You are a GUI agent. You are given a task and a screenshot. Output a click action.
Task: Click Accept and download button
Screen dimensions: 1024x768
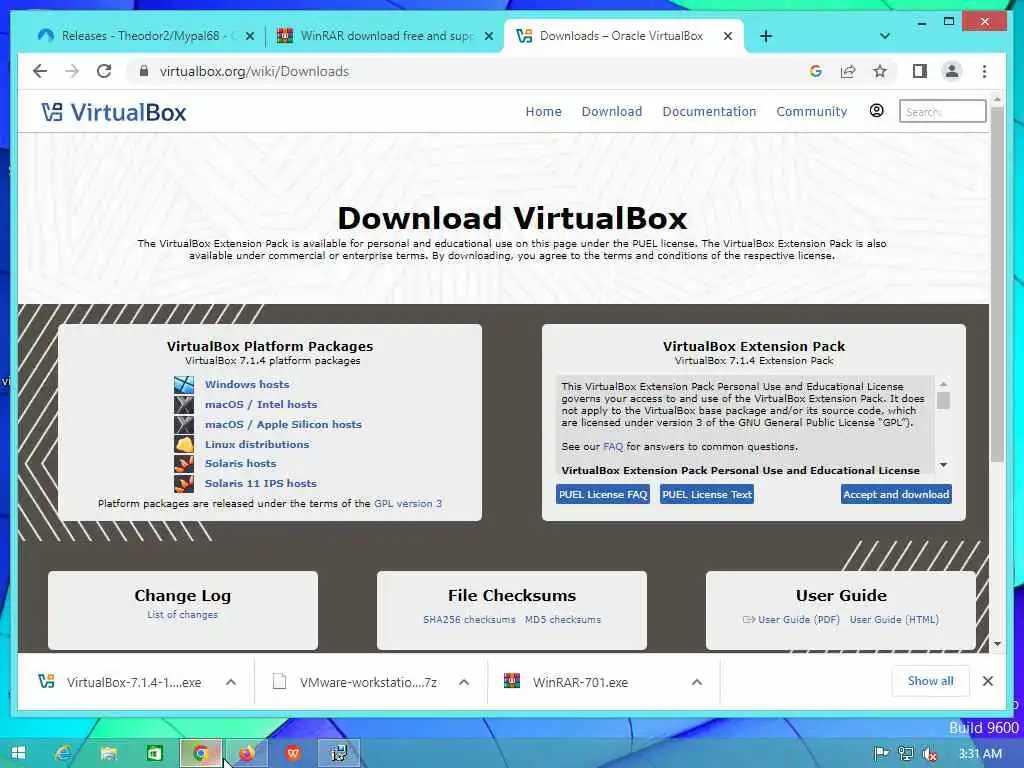pos(896,494)
